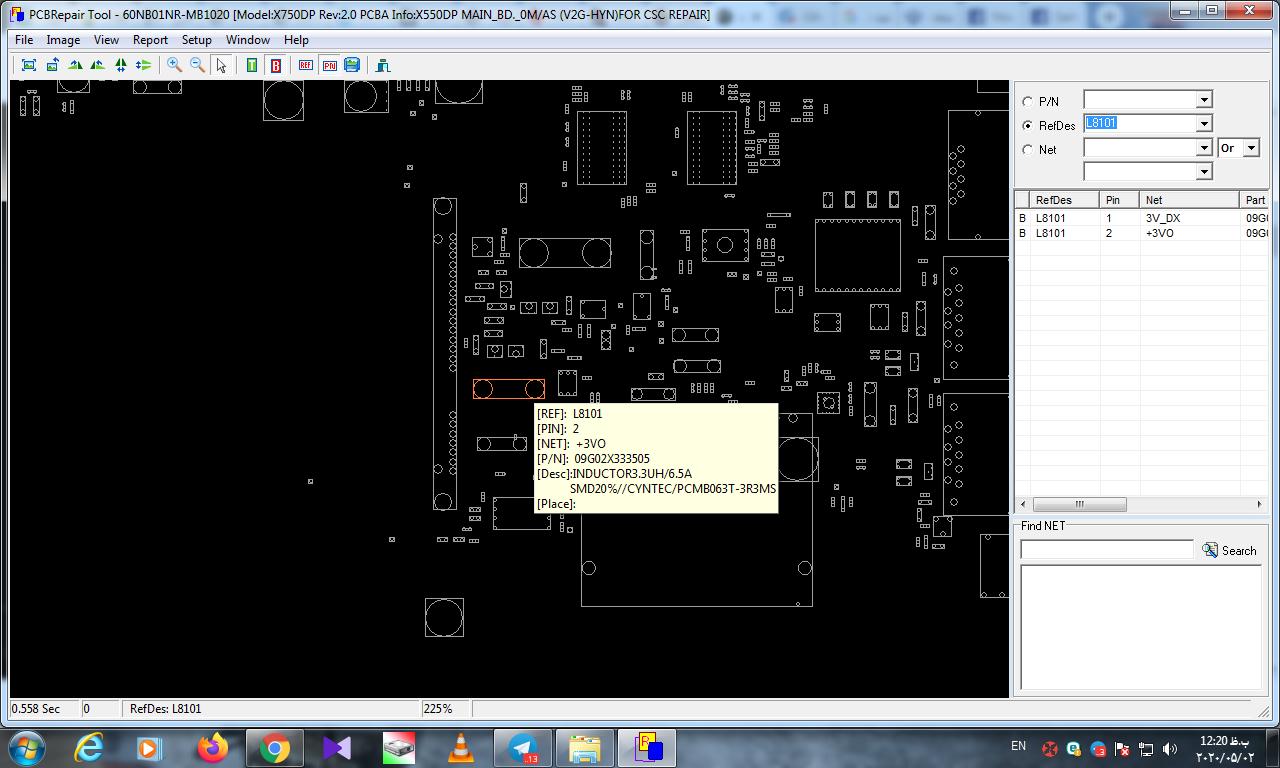Click the Find NET input field
The width and height of the screenshot is (1280, 768).
tap(1106, 550)
